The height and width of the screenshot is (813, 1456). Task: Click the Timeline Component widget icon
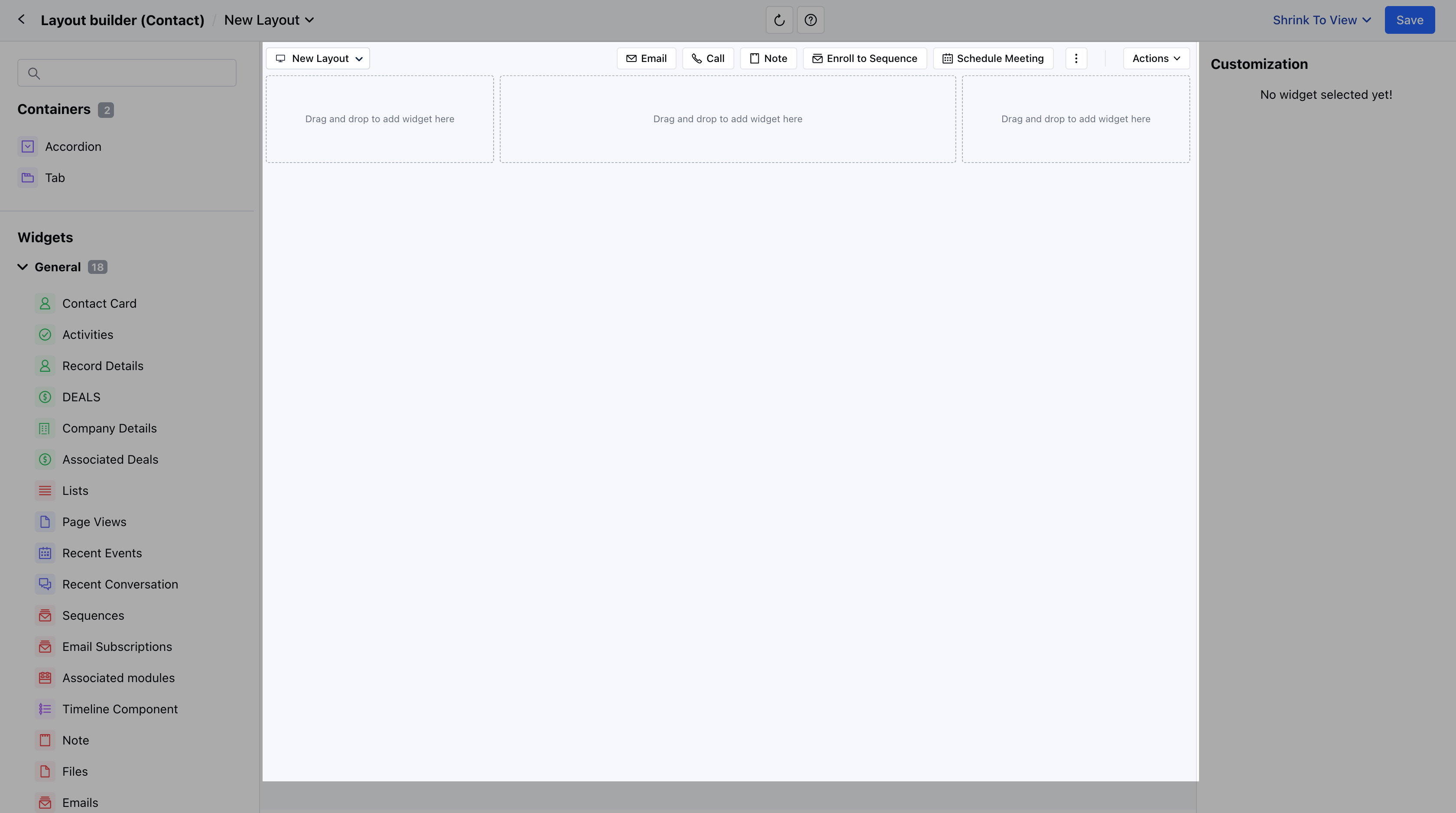[x=45, y=709]
